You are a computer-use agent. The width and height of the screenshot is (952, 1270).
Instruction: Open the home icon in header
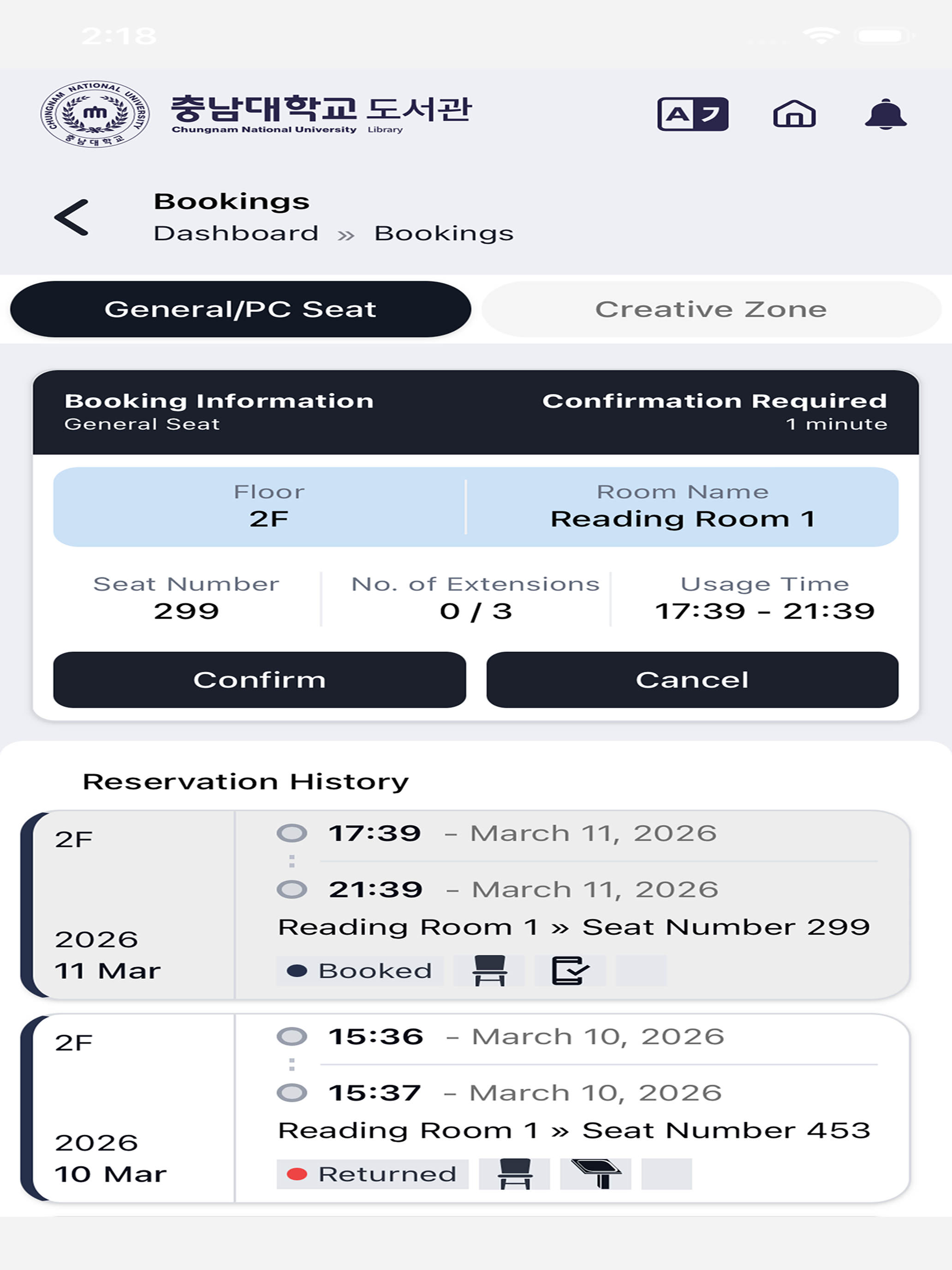coord(794,114)
